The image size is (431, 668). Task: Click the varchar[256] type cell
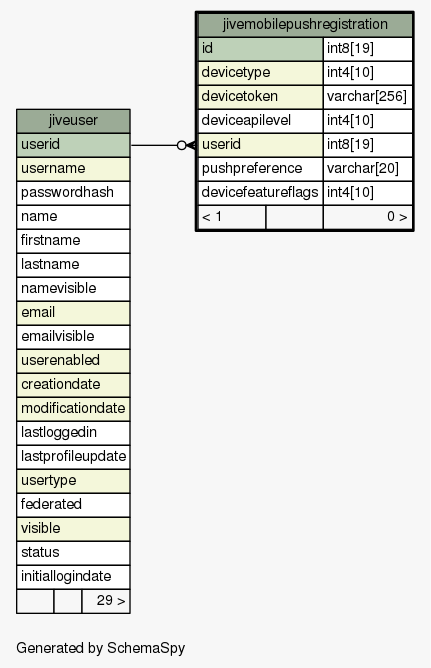tap(368, 97)
